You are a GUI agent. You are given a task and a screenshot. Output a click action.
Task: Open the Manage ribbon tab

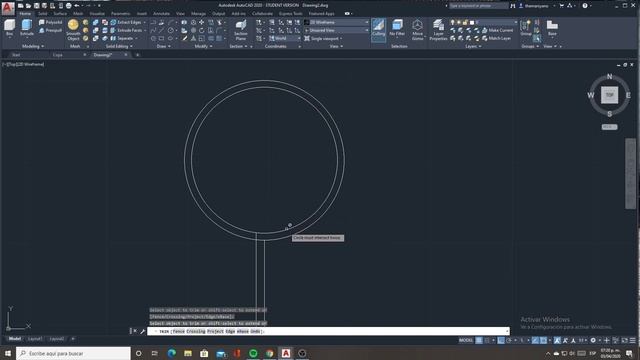pyautogui.click(x=198, y=13)
